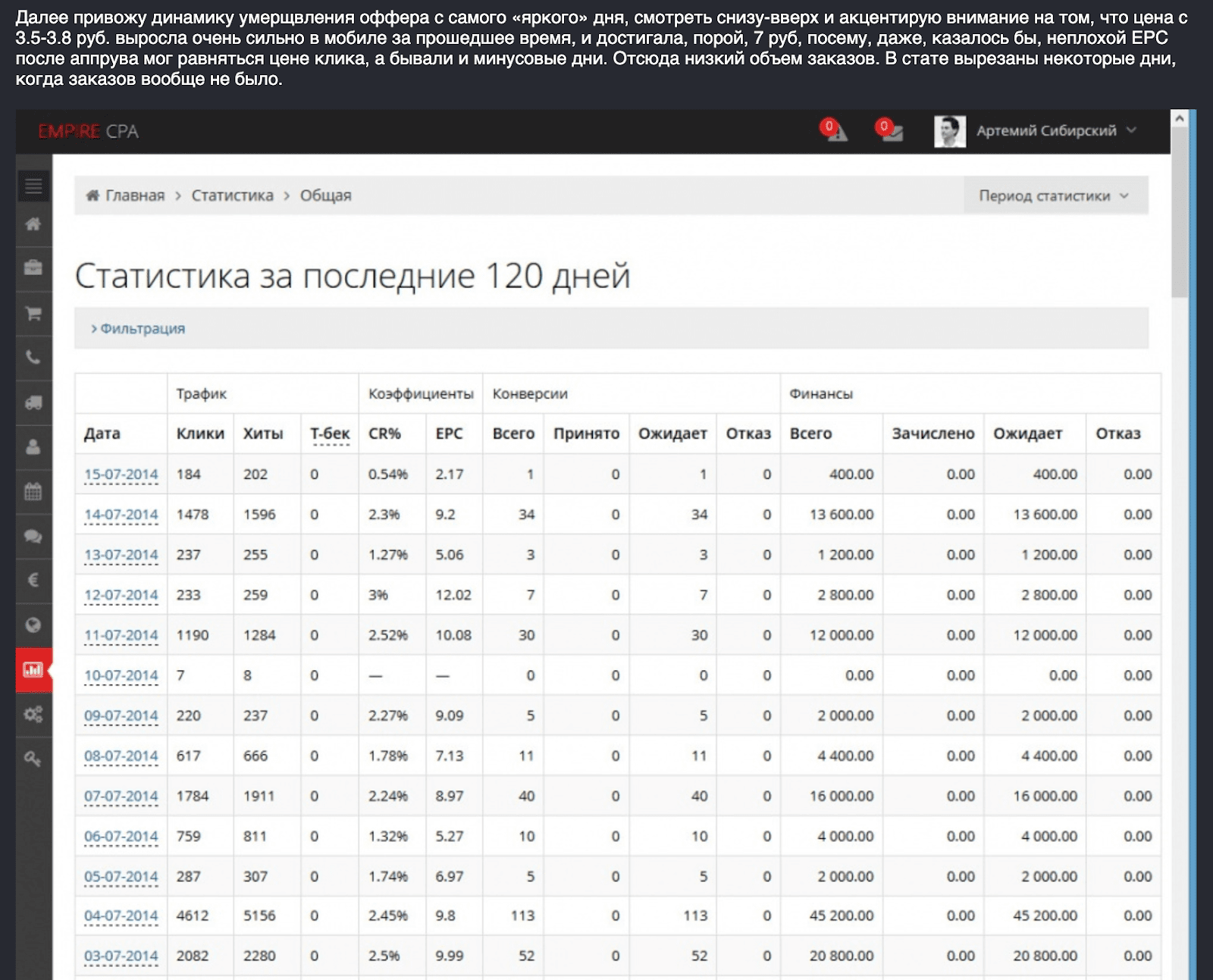The image size is (1213, 980).
Task: Open the home icon in sidebar
Action: click(x=33, y=224)
